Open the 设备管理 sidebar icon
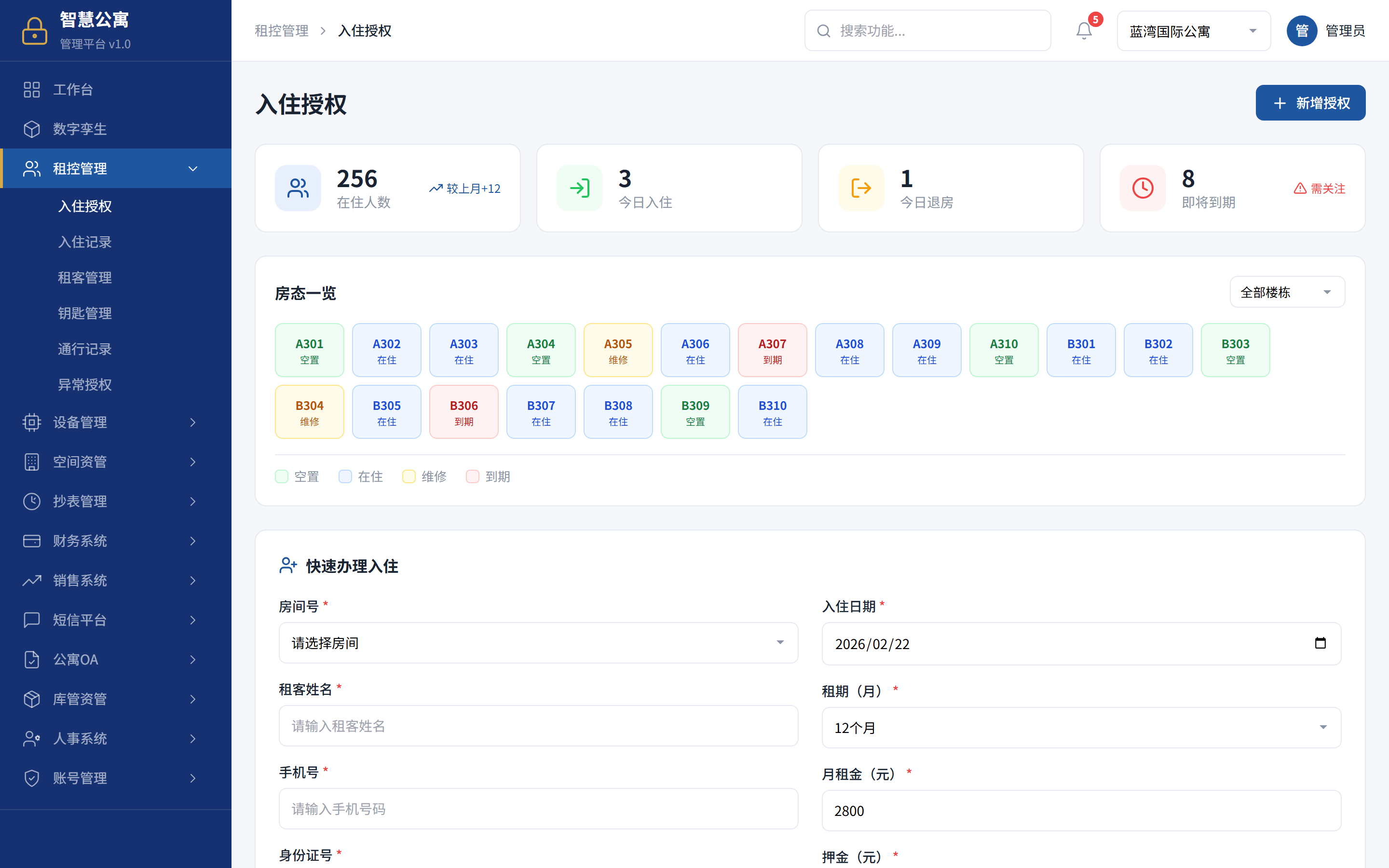Viewport: 1389px width, 868px height. click(31, 422)
